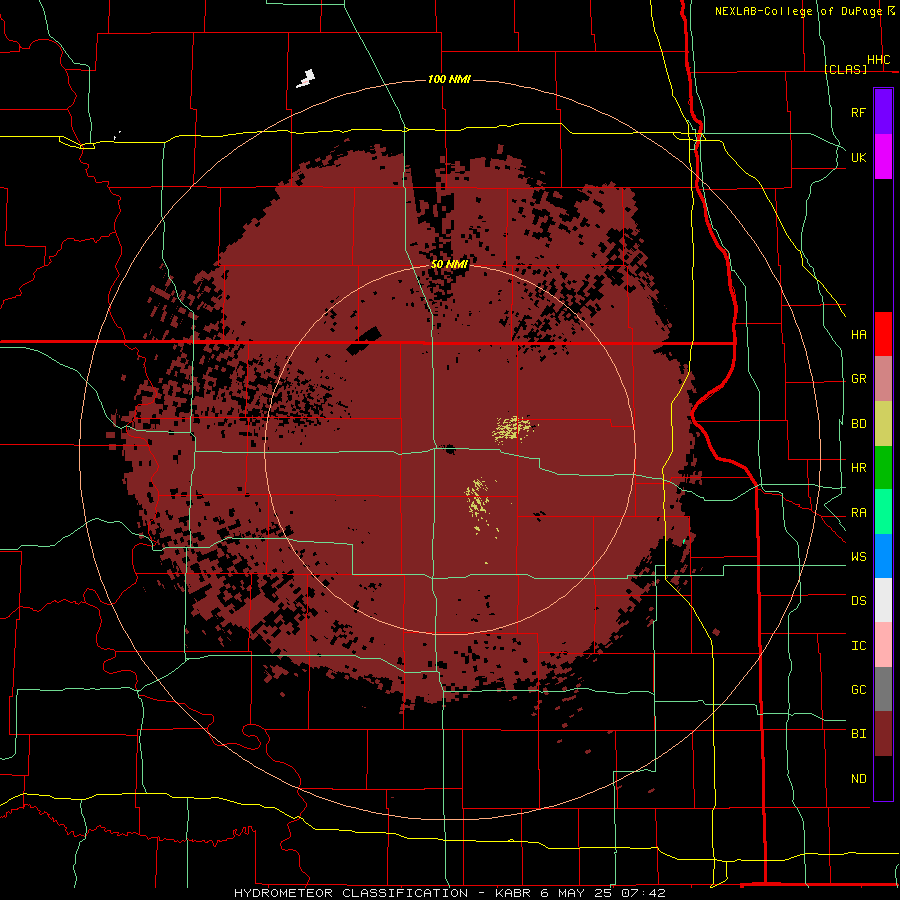
Task: Click the GC gray legend swatch
Action: [x=883, y=689]
